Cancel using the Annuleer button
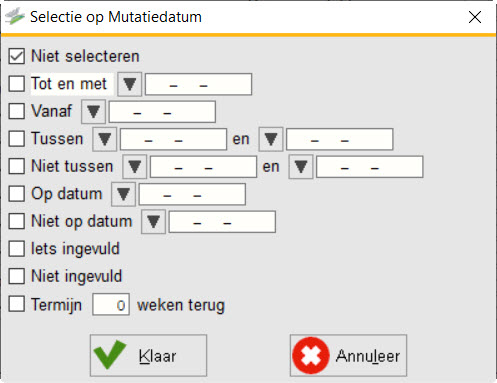The height and width of the screenshot is (383, 497). click(x=348, y=355)
